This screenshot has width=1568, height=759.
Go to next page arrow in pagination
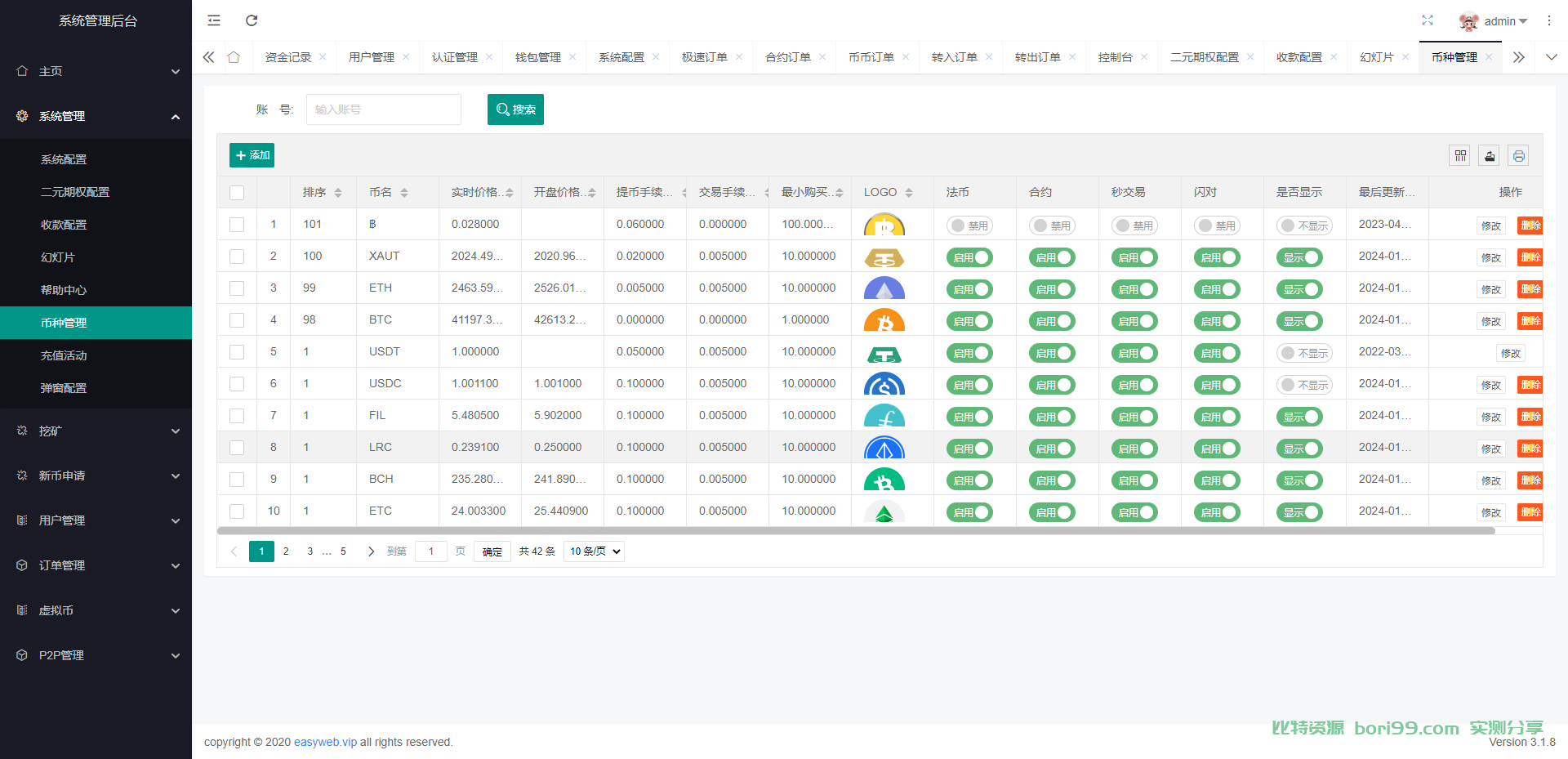click(371, 551)
